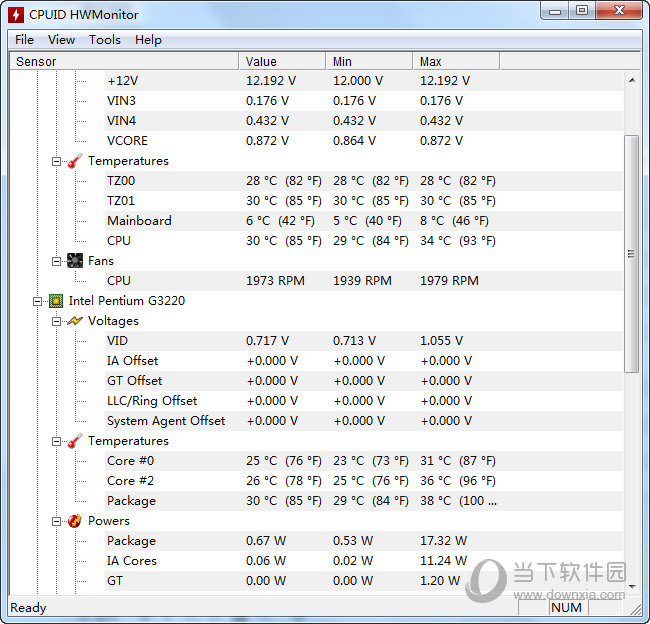Click the Value column header
This screenshot has height=624, width=650.
[x=282, y=61]
